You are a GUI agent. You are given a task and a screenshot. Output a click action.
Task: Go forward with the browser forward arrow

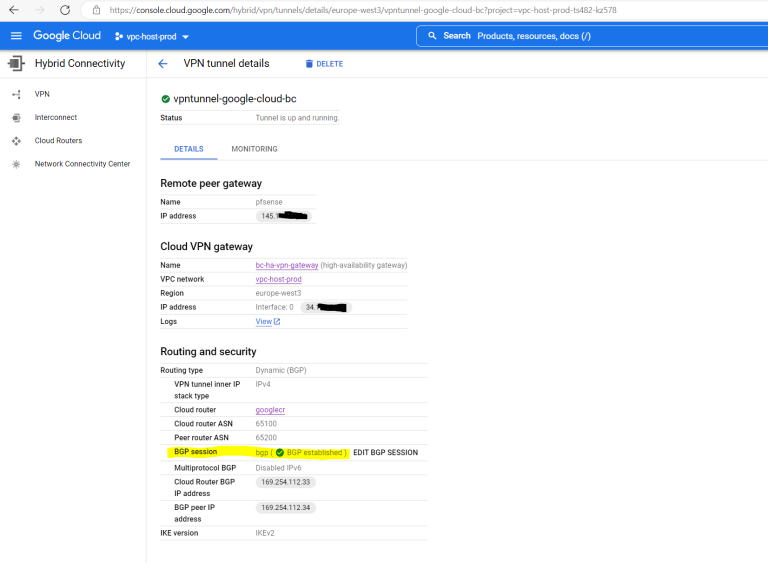40,10
